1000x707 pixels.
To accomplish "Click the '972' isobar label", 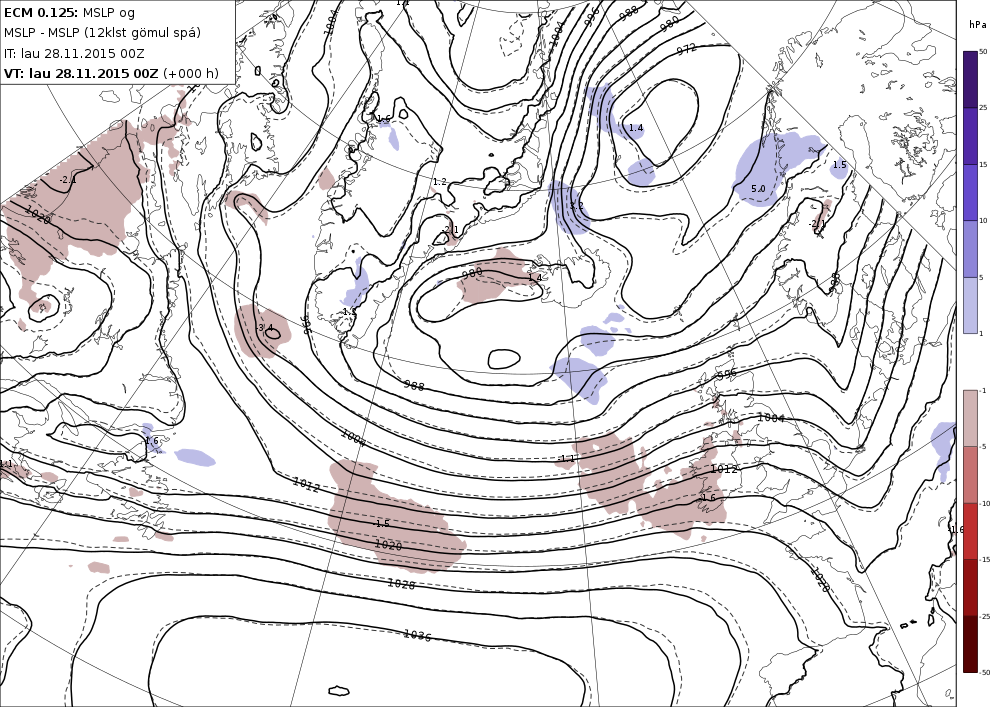I will (x=686, y=48).
